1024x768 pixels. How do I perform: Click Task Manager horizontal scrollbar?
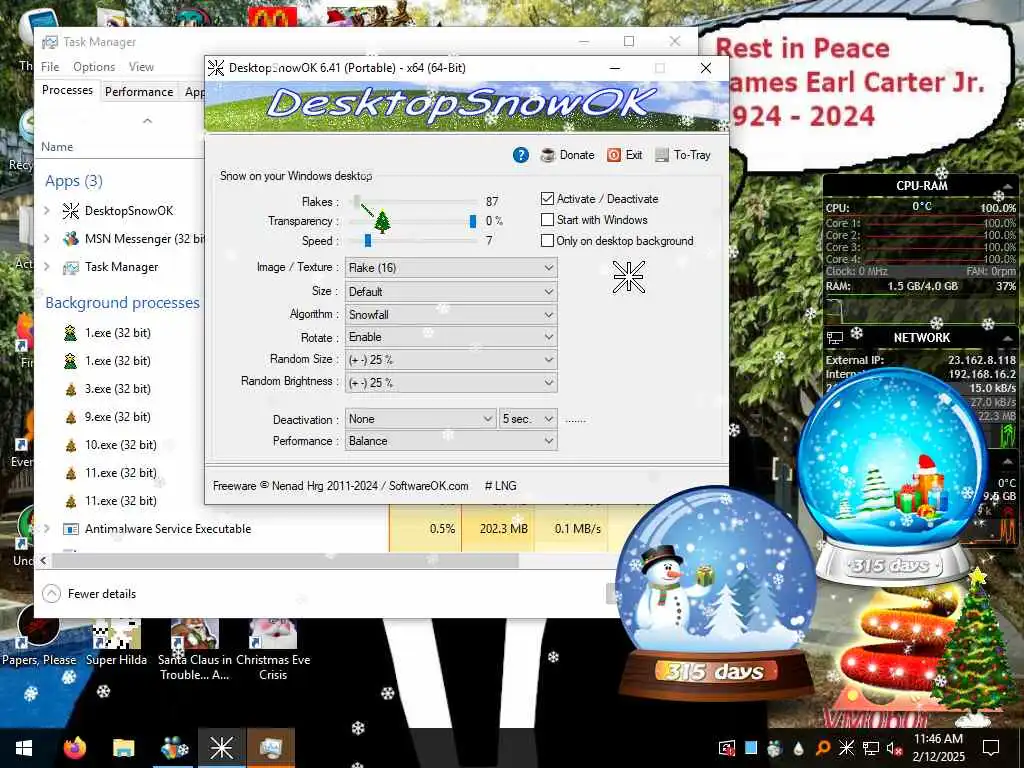(285, 560)
